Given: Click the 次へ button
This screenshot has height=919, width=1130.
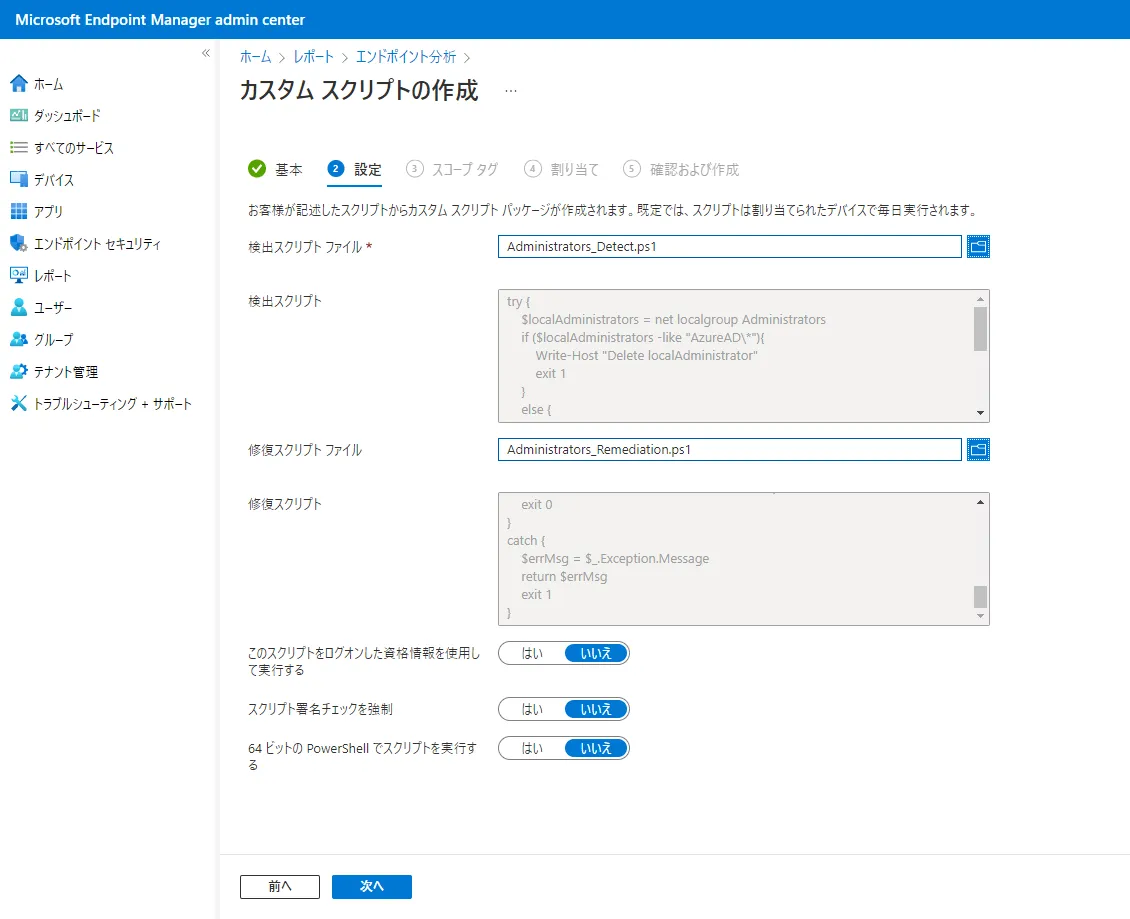Looking at the screenshot, I should [x=371, y=887].
